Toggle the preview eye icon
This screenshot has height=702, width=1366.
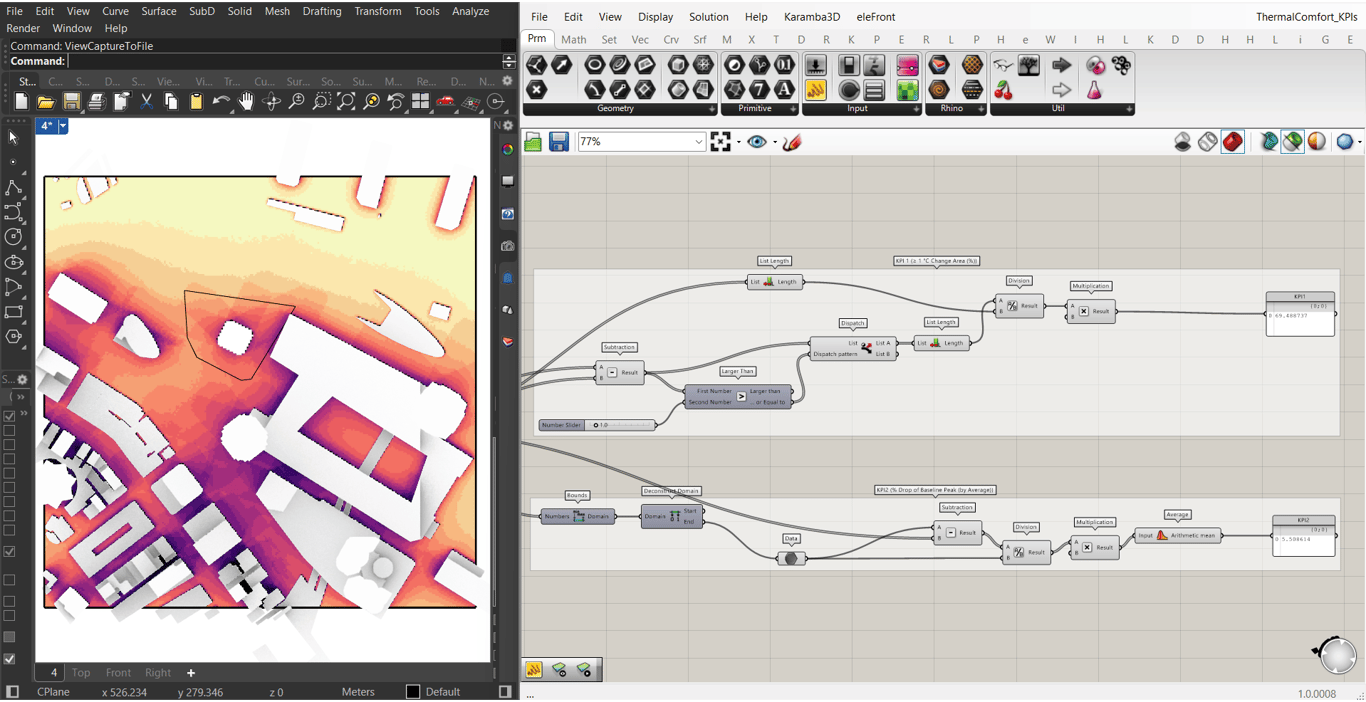pos(757,142)
